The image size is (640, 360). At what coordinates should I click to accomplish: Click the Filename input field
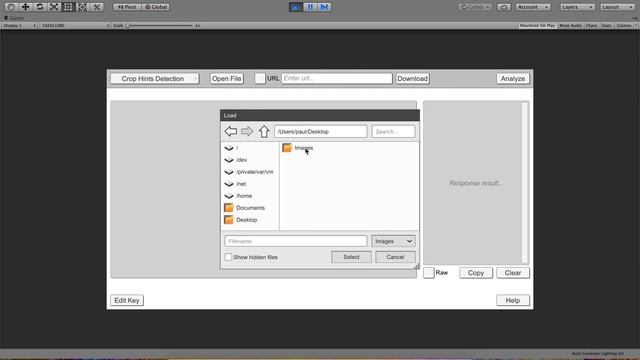tap(296, 241)
